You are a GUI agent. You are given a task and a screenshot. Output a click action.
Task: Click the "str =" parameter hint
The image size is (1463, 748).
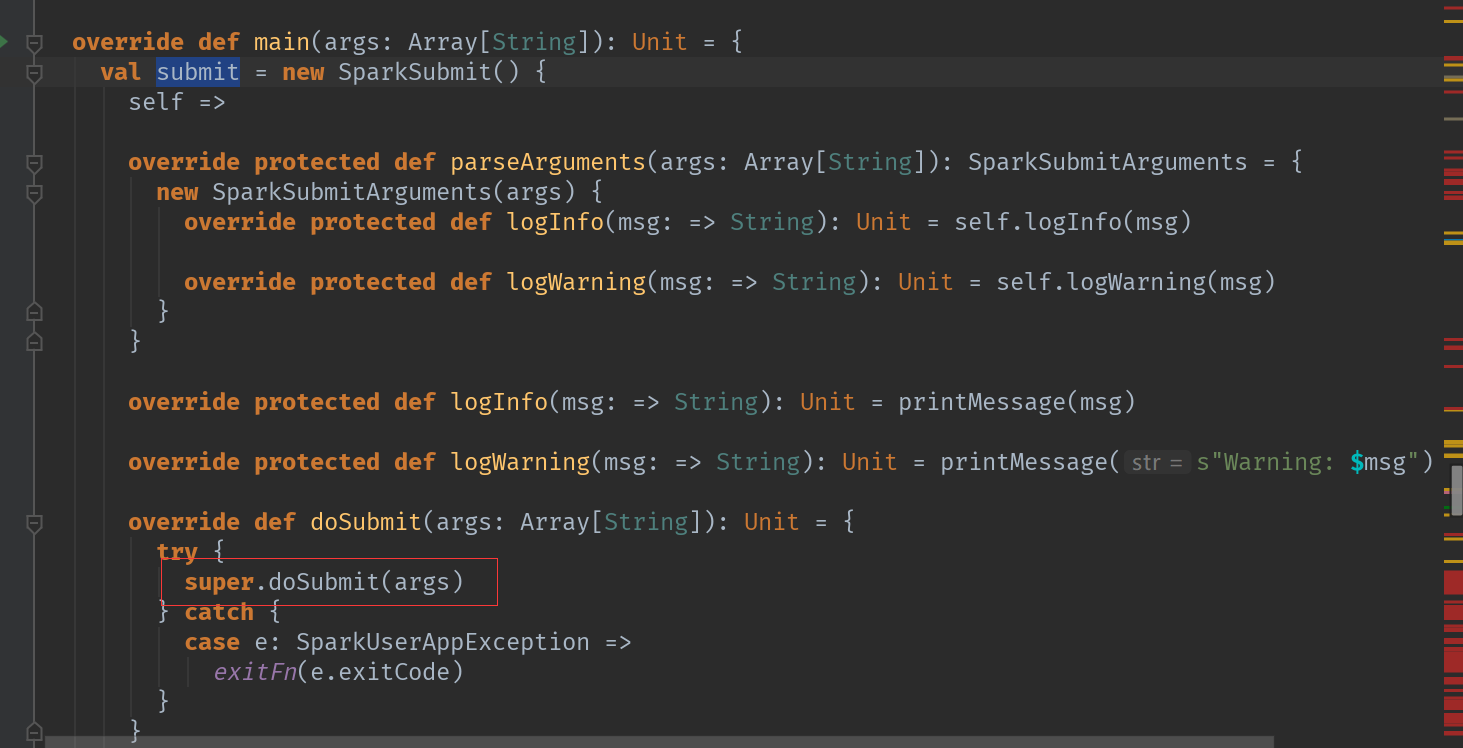[1158, 463]
